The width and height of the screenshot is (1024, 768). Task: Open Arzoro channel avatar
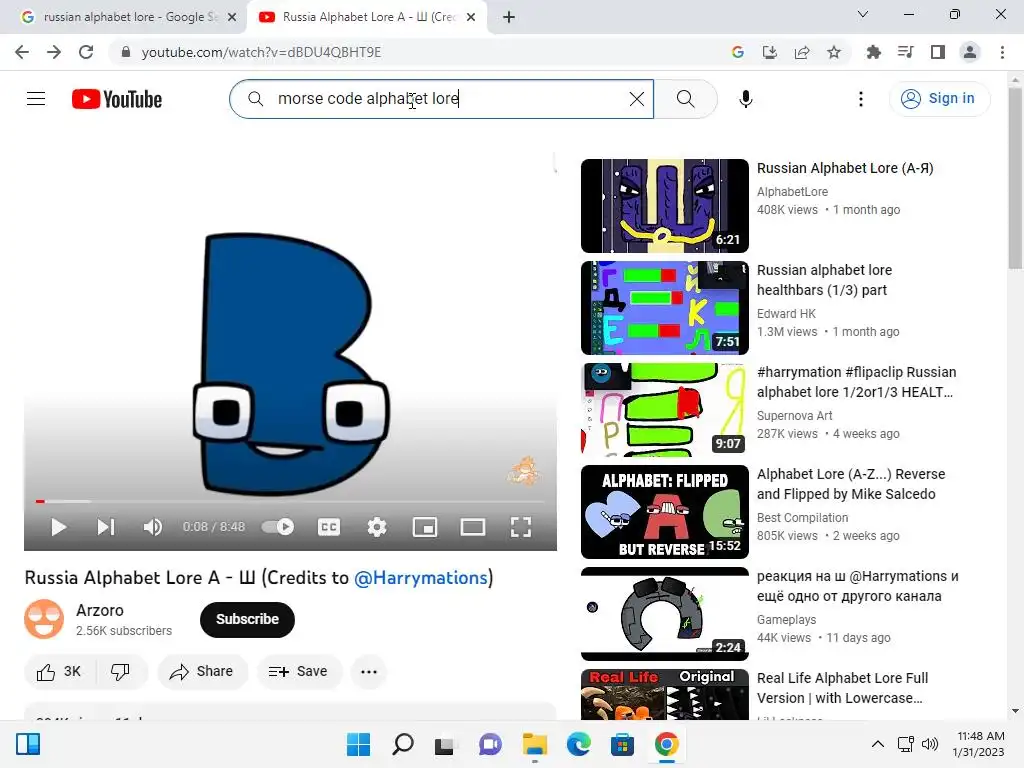click(44, 618)
